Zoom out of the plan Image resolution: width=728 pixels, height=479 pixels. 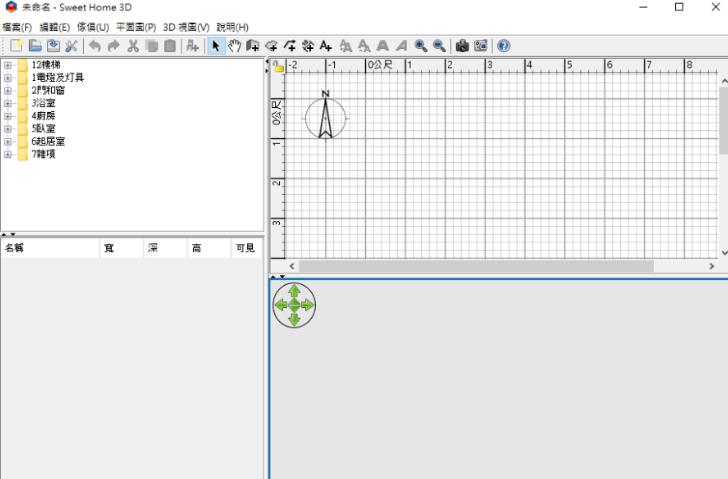coord(439,45)
